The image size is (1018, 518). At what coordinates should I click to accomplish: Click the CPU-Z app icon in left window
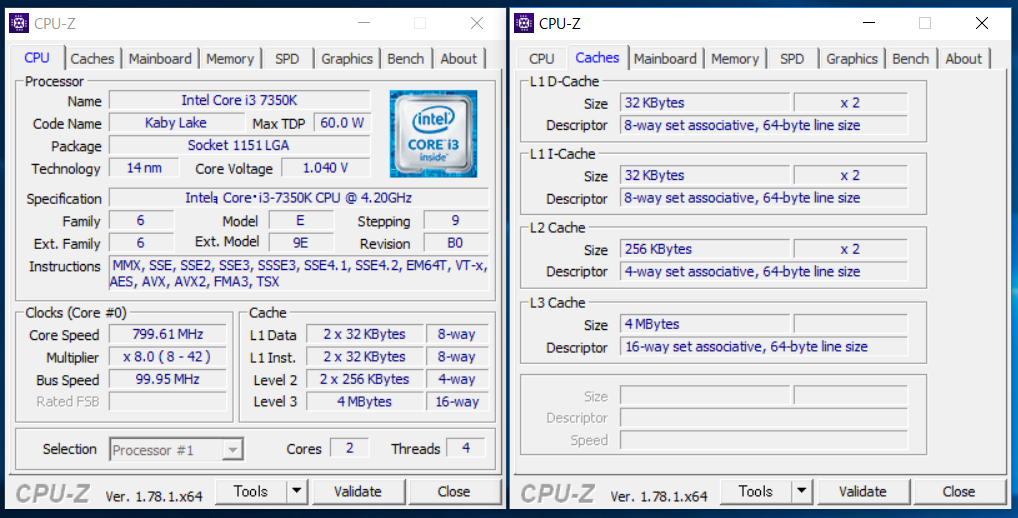click(x=19, y=23)
